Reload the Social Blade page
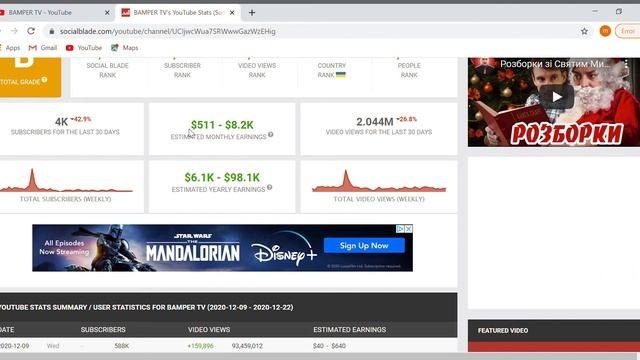Viewport: 640px width, 360px height. coord(31,31)
